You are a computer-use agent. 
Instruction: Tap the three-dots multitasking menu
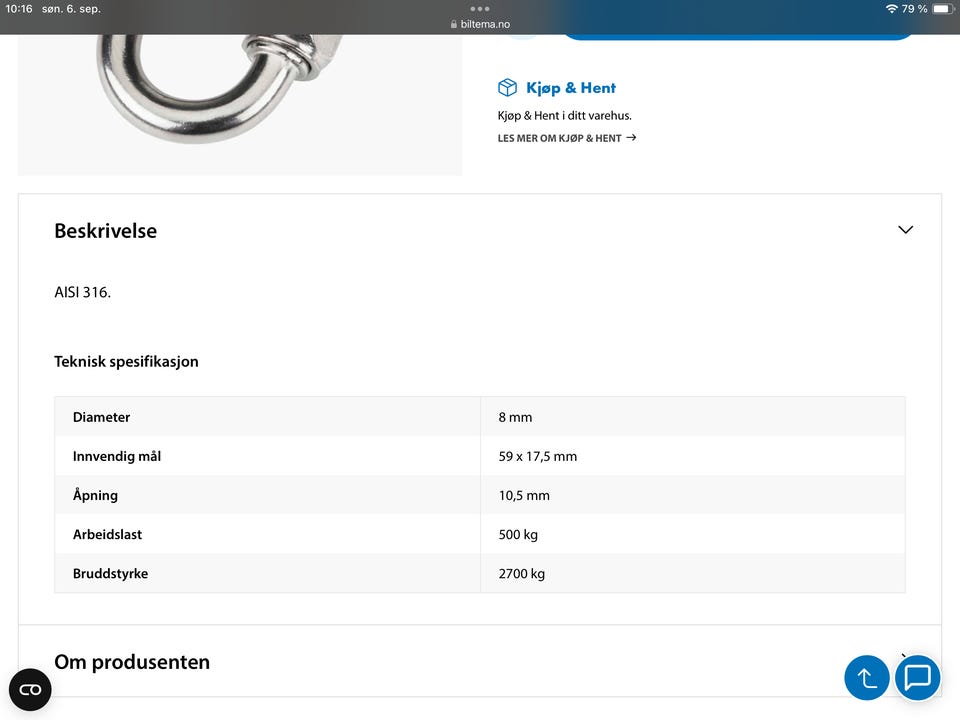tap(480, 9)
